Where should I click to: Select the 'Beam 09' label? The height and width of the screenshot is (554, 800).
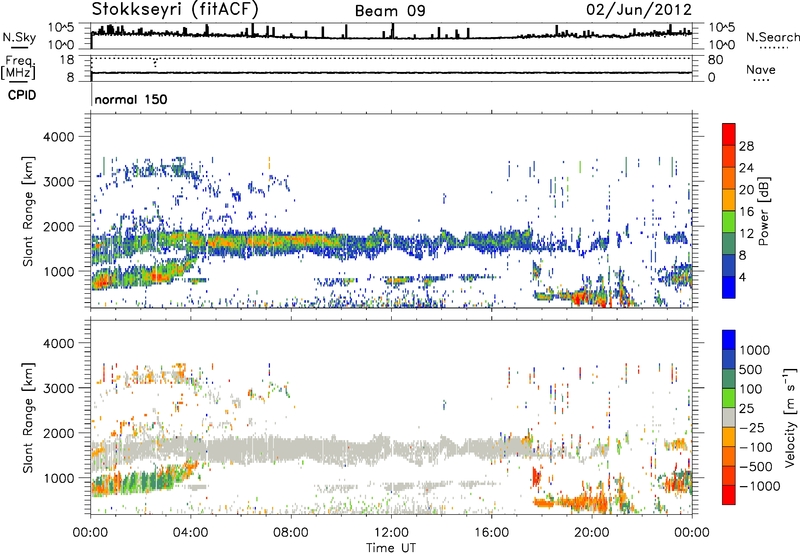coord(390,11)
